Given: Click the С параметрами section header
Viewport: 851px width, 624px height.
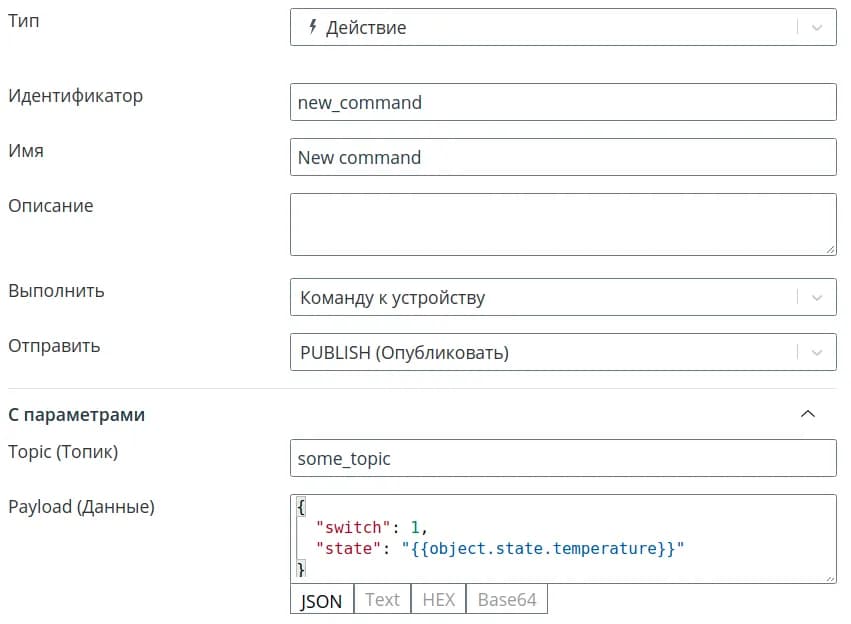Looking at the screenshot, I should coord(77,414).
